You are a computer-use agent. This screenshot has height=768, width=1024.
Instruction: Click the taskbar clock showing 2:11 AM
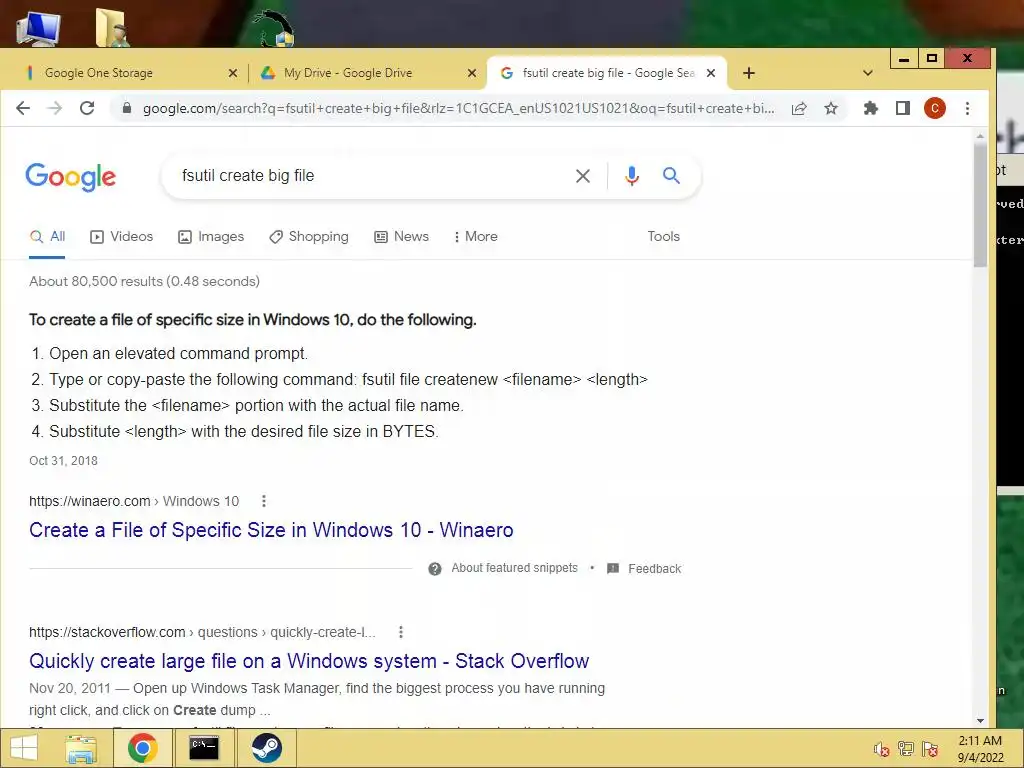(980, 749)
